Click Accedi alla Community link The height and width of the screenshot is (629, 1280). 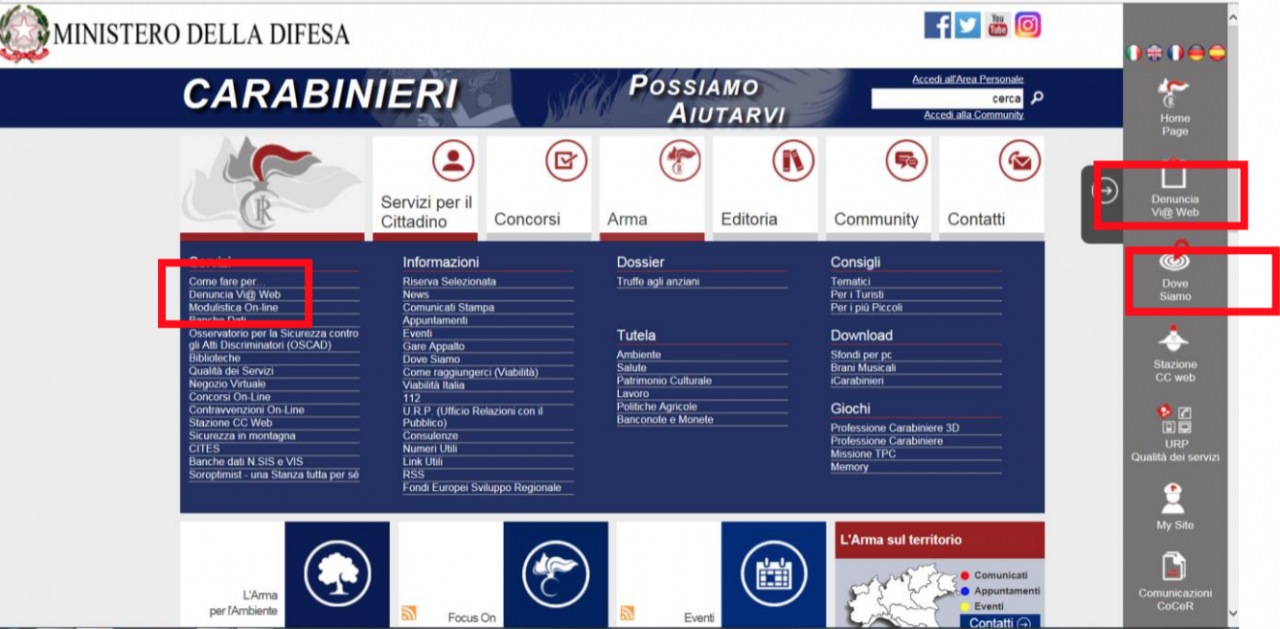coord(974,115)
